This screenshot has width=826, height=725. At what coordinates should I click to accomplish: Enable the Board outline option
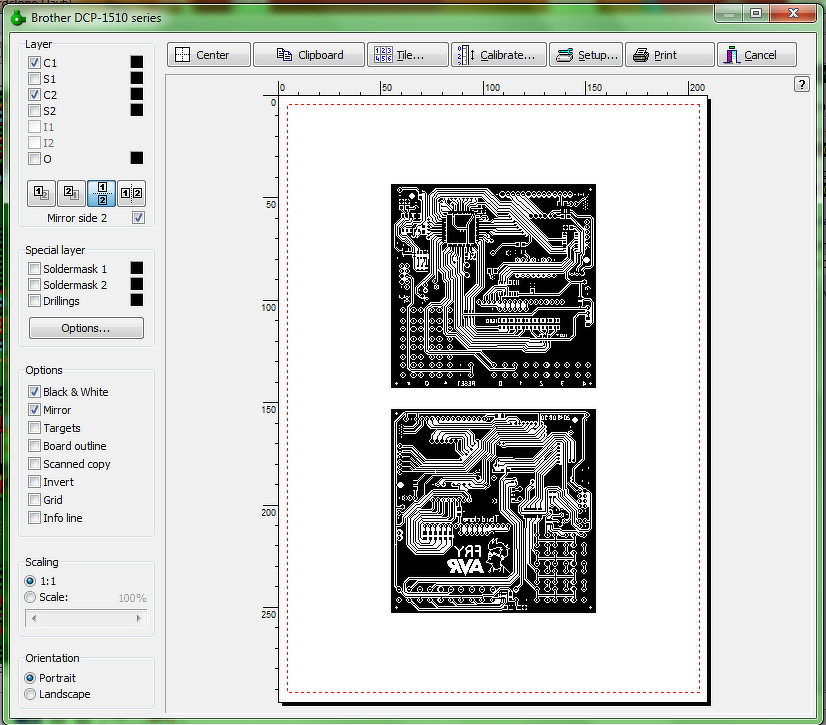click(34, 446)
